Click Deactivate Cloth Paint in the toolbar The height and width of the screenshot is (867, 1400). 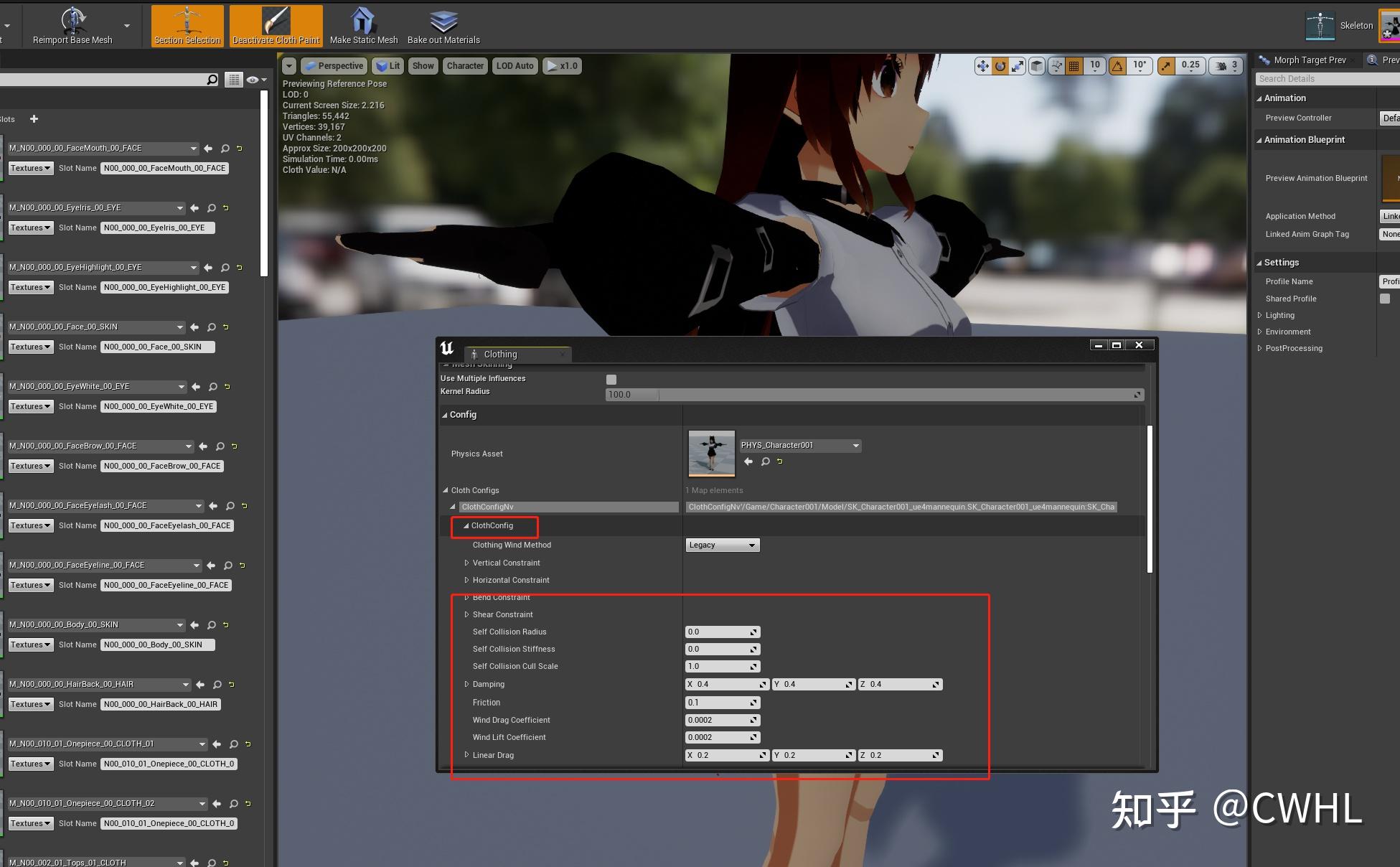(276, 25)
